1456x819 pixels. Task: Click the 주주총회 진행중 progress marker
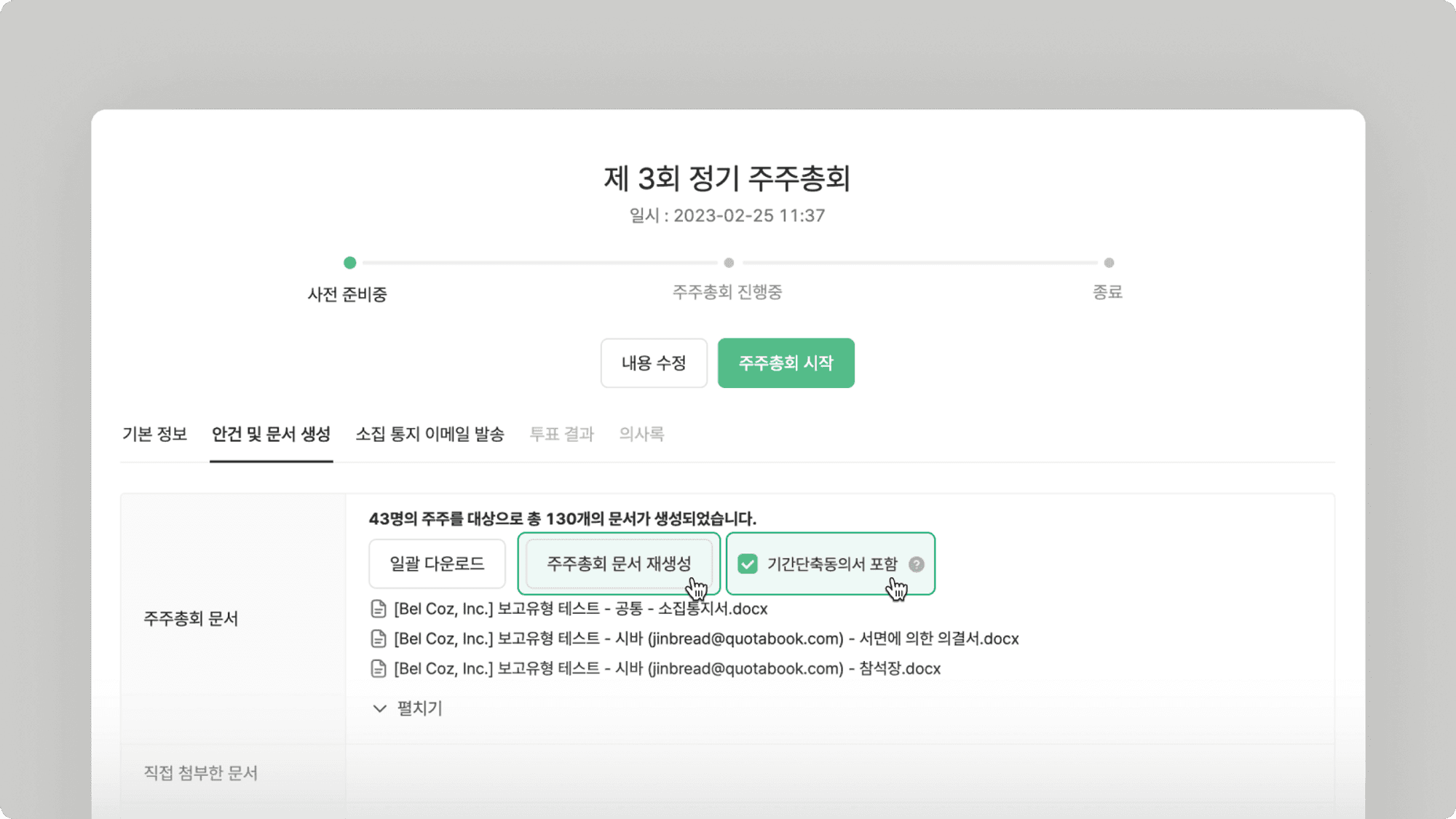[x=729, y=263]
